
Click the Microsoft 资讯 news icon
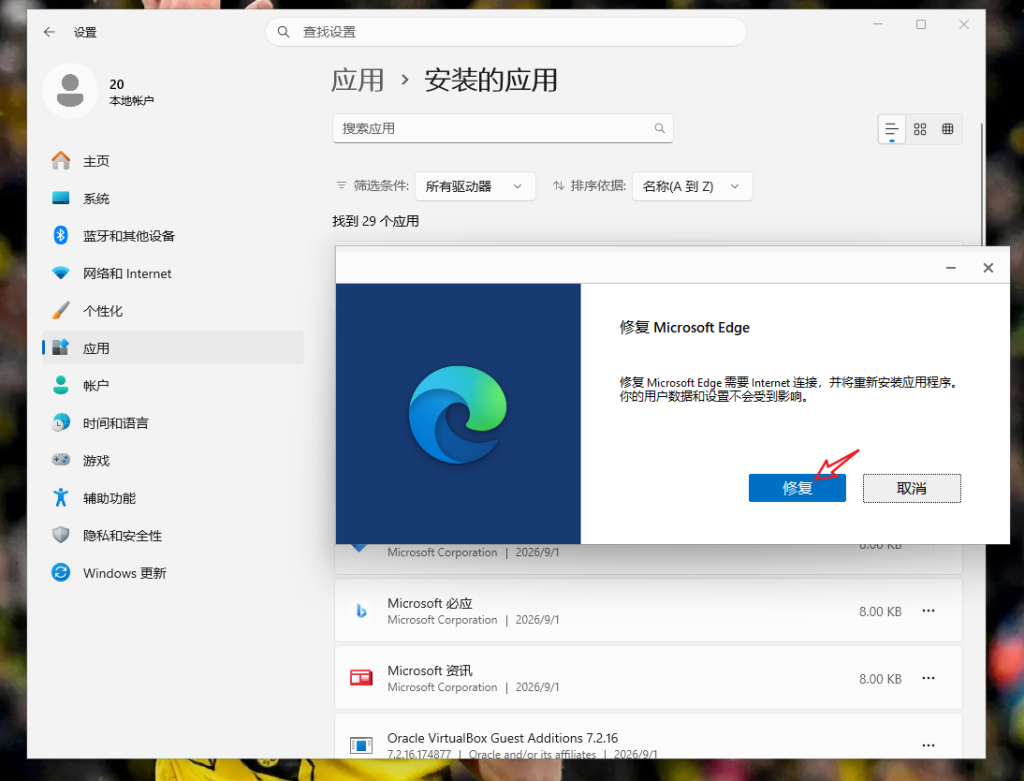coord(360,678)
